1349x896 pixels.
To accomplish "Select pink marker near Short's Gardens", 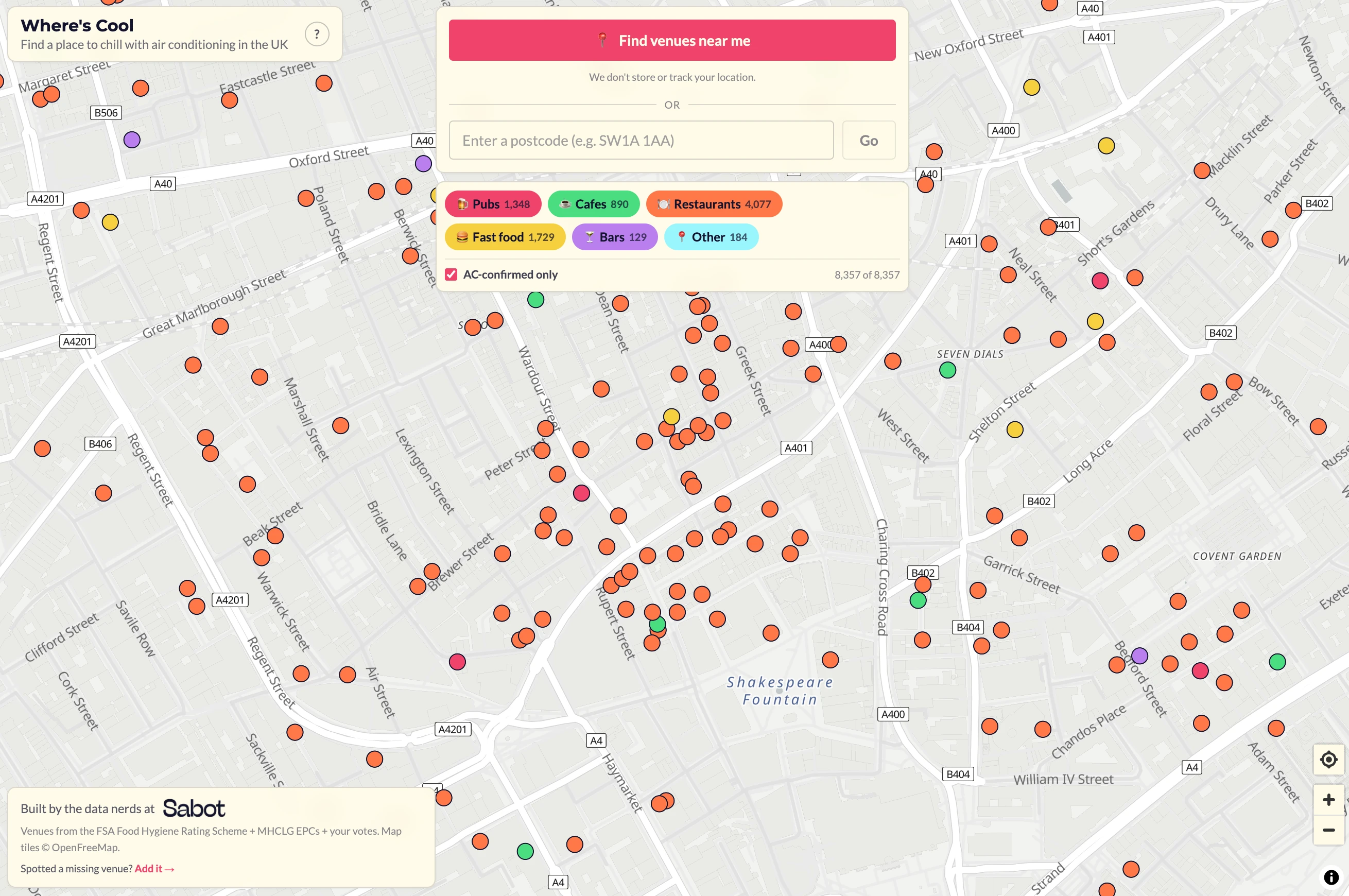I will (1100, 281).
